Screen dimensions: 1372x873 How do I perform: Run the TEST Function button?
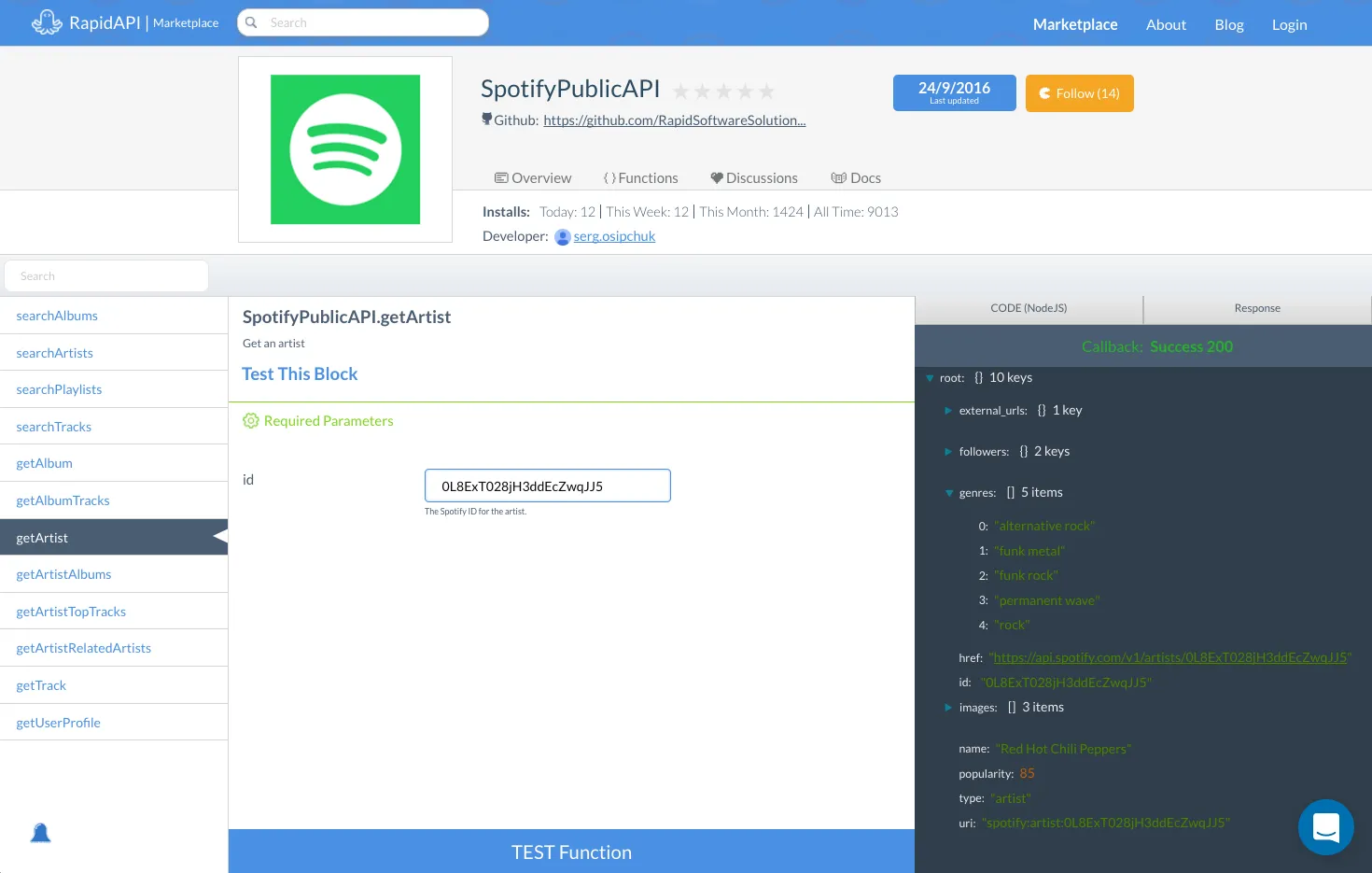pyautogui.click(x=571, y=852)
